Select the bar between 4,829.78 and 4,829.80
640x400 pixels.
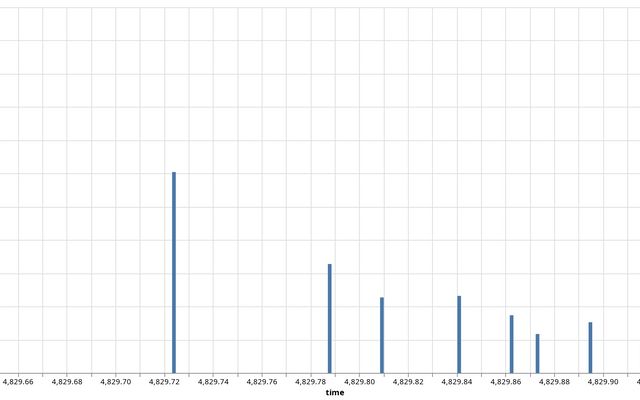329,318
